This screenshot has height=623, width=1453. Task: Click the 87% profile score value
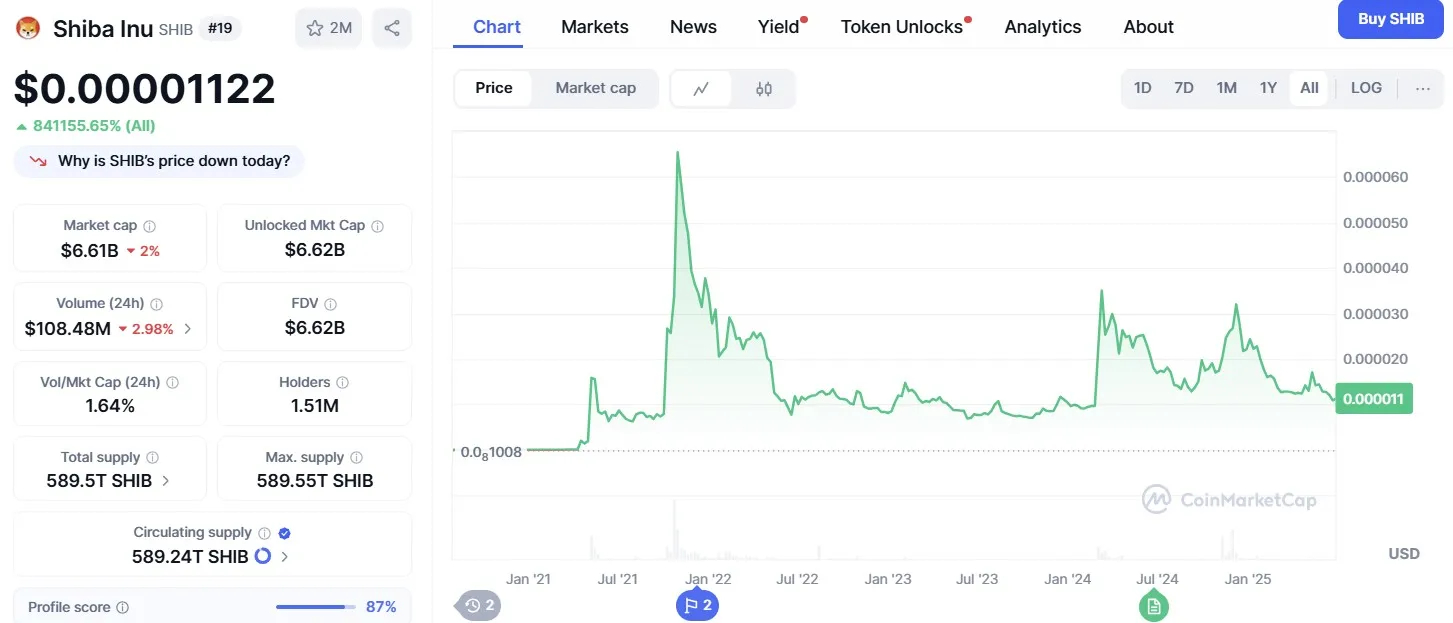(381, 607)
